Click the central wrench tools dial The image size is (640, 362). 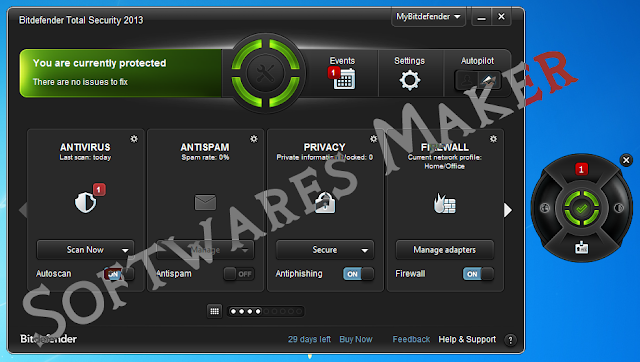click(265, 73)
